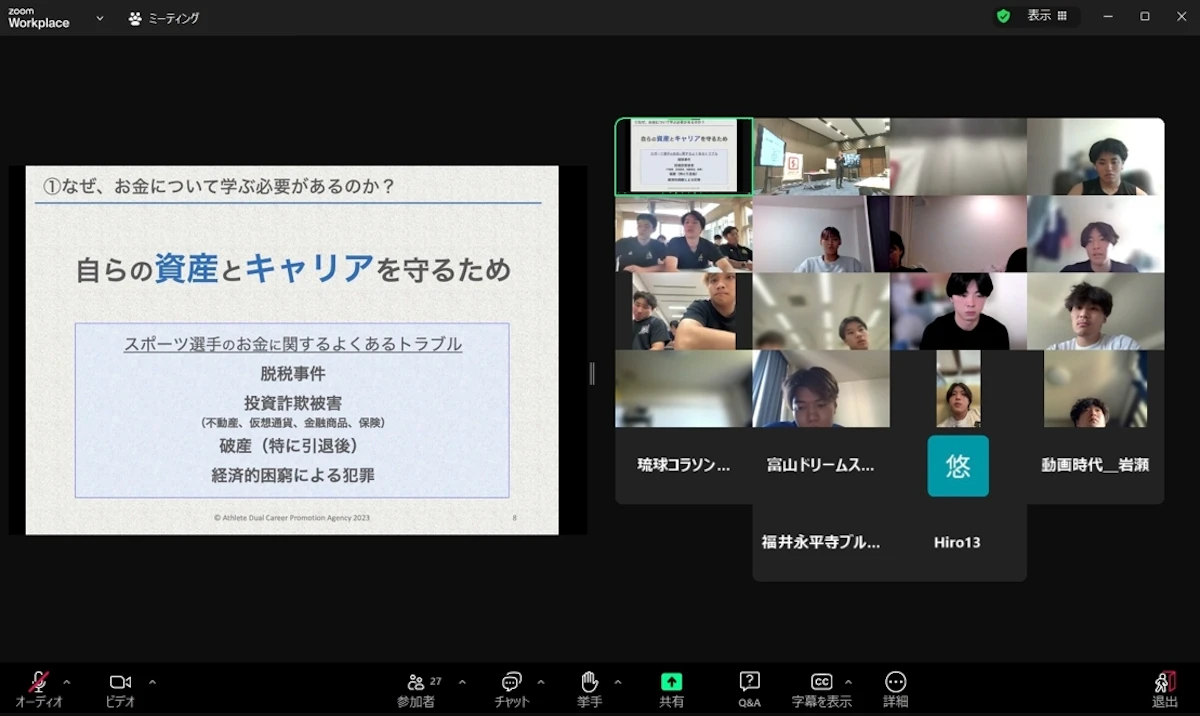
Task: Click the green encryption shield icon
Action: click(x=1003, y=16)
